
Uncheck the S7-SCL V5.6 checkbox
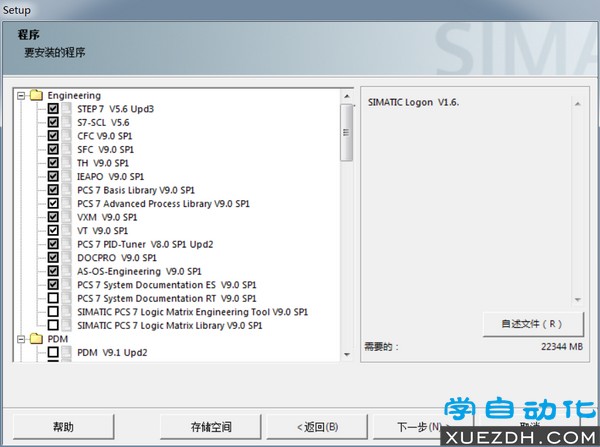[x=53, y=122]
